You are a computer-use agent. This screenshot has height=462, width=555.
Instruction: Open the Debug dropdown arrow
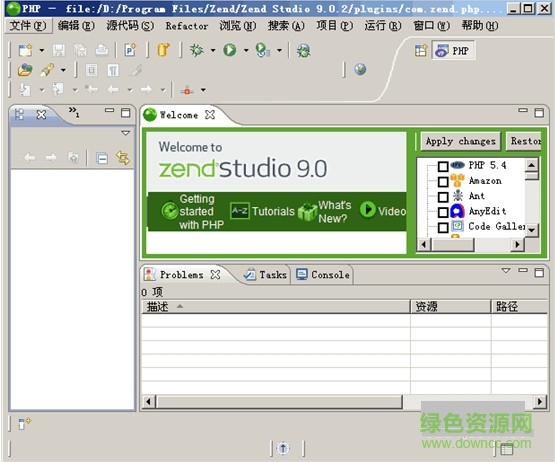tap(213, 50)
